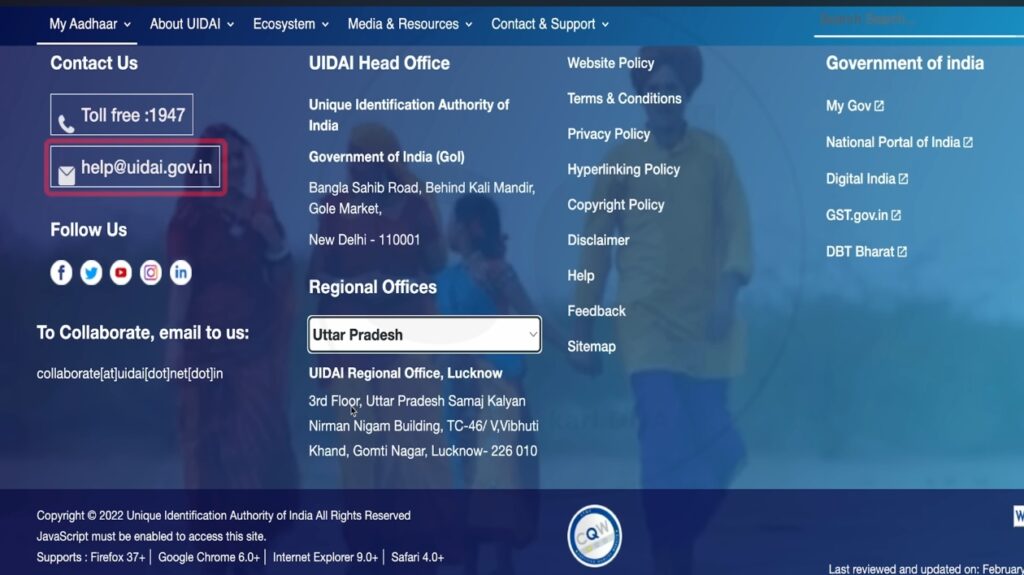Click the phone icon beside Toll free
The height and width of the screenshot is (575, 1024).
pos(66,123)
